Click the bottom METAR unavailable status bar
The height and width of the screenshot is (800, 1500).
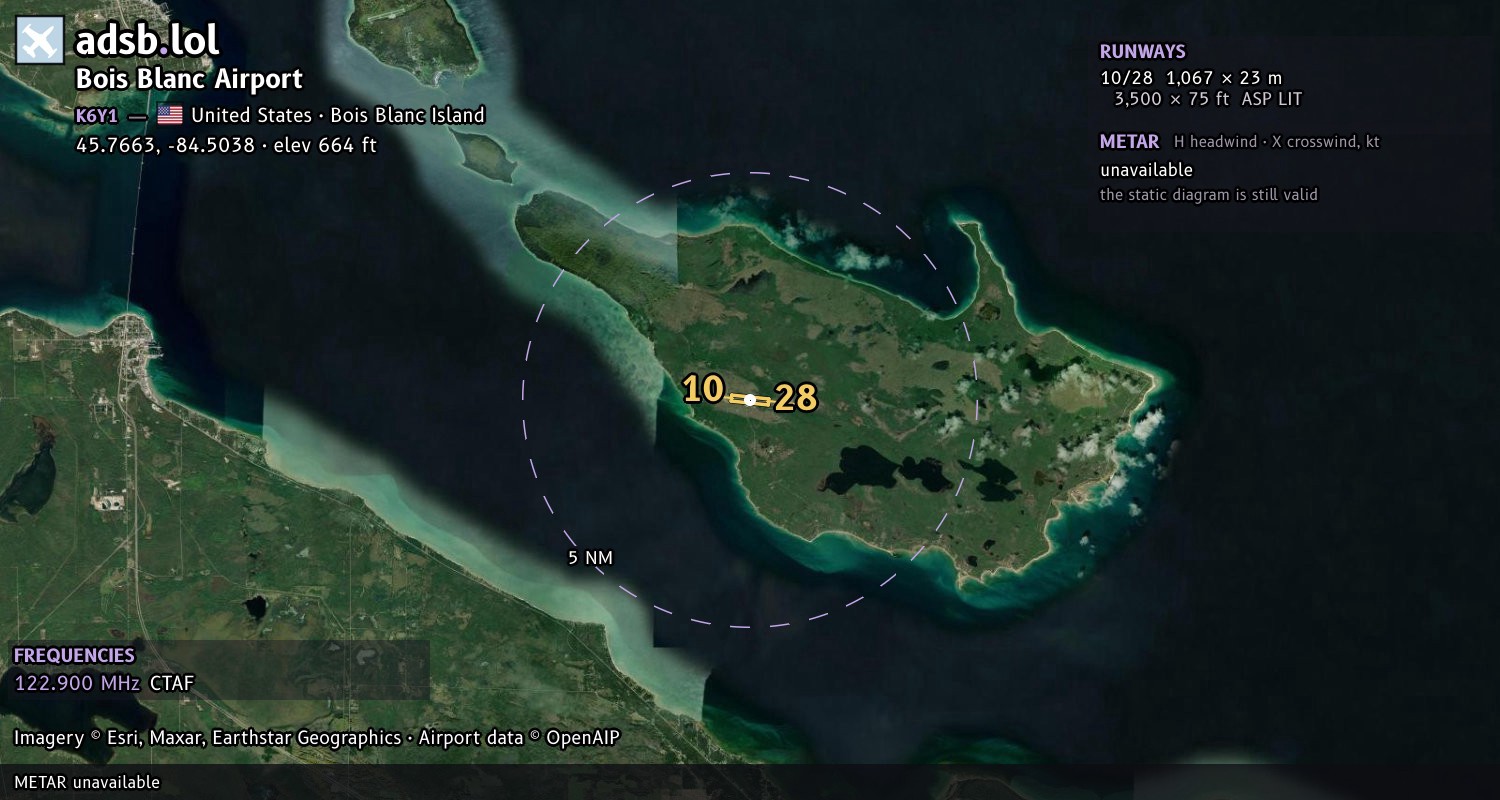click(x=750, y=782)
